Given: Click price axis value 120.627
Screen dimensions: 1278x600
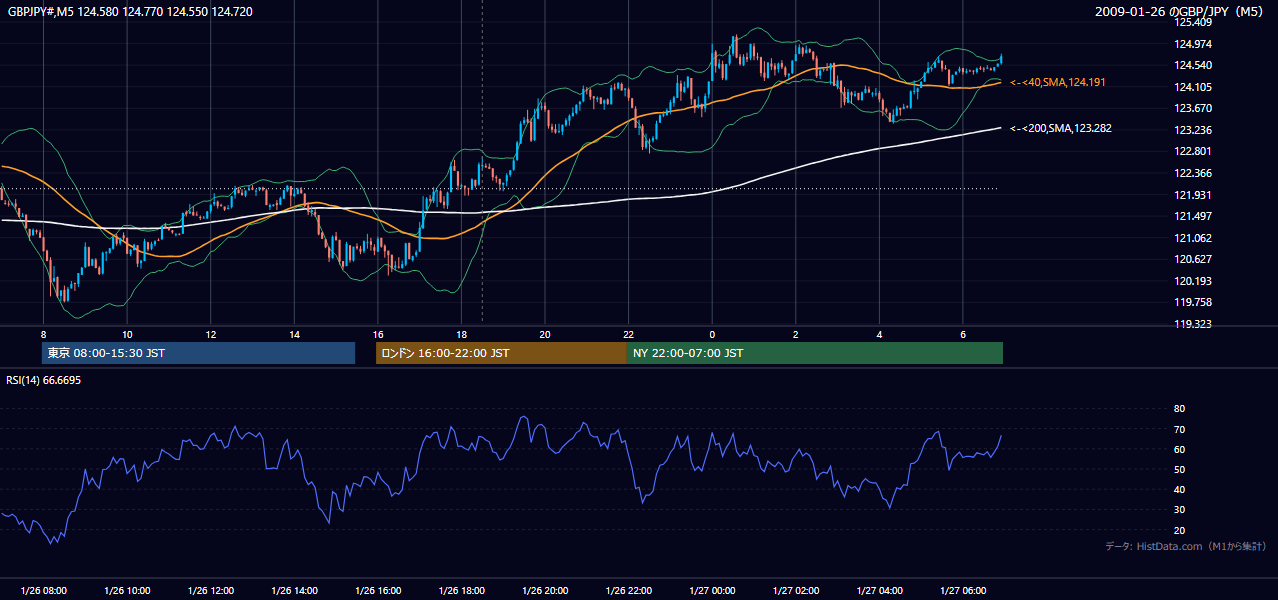Looking at the screenshot, I should 1192,259.
